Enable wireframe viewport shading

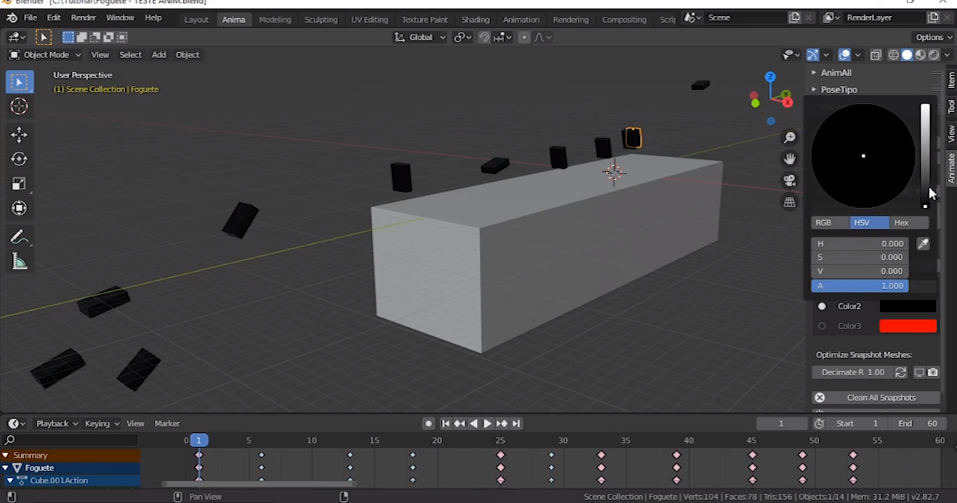(894, 55)
